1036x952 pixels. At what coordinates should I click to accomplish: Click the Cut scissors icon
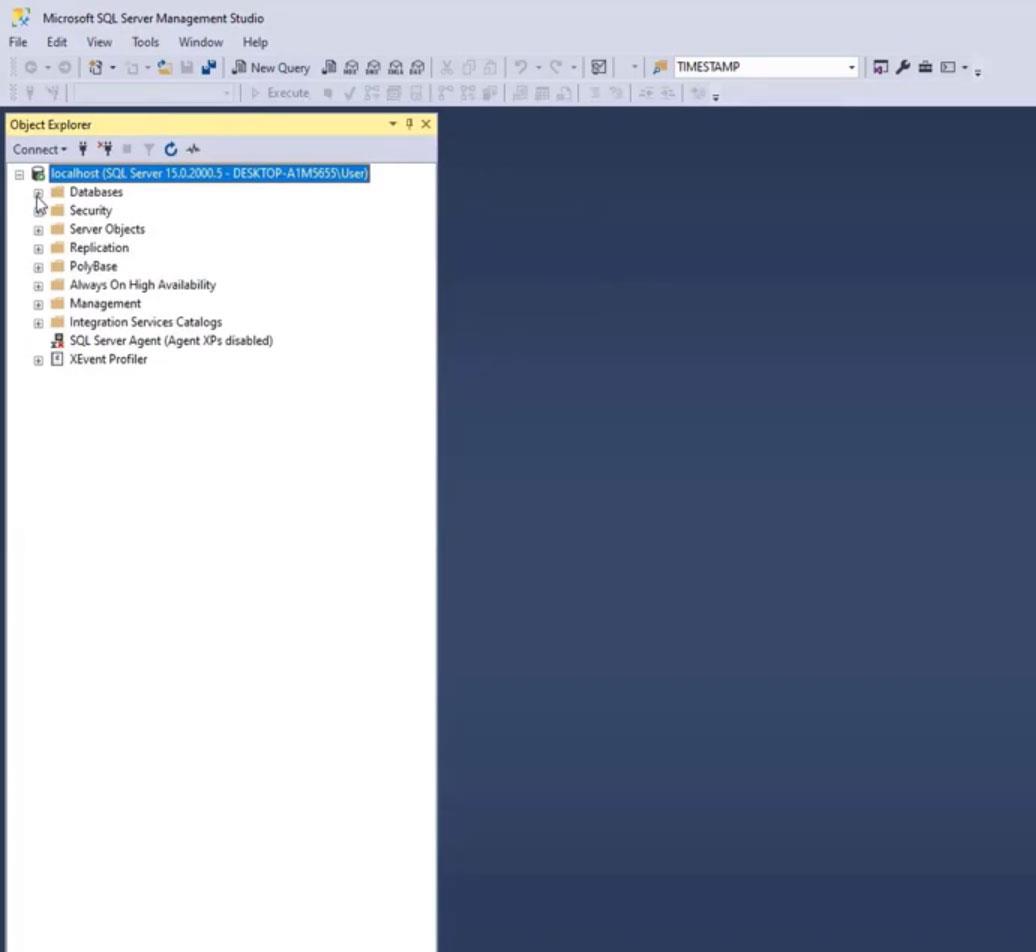click(447, 67)
